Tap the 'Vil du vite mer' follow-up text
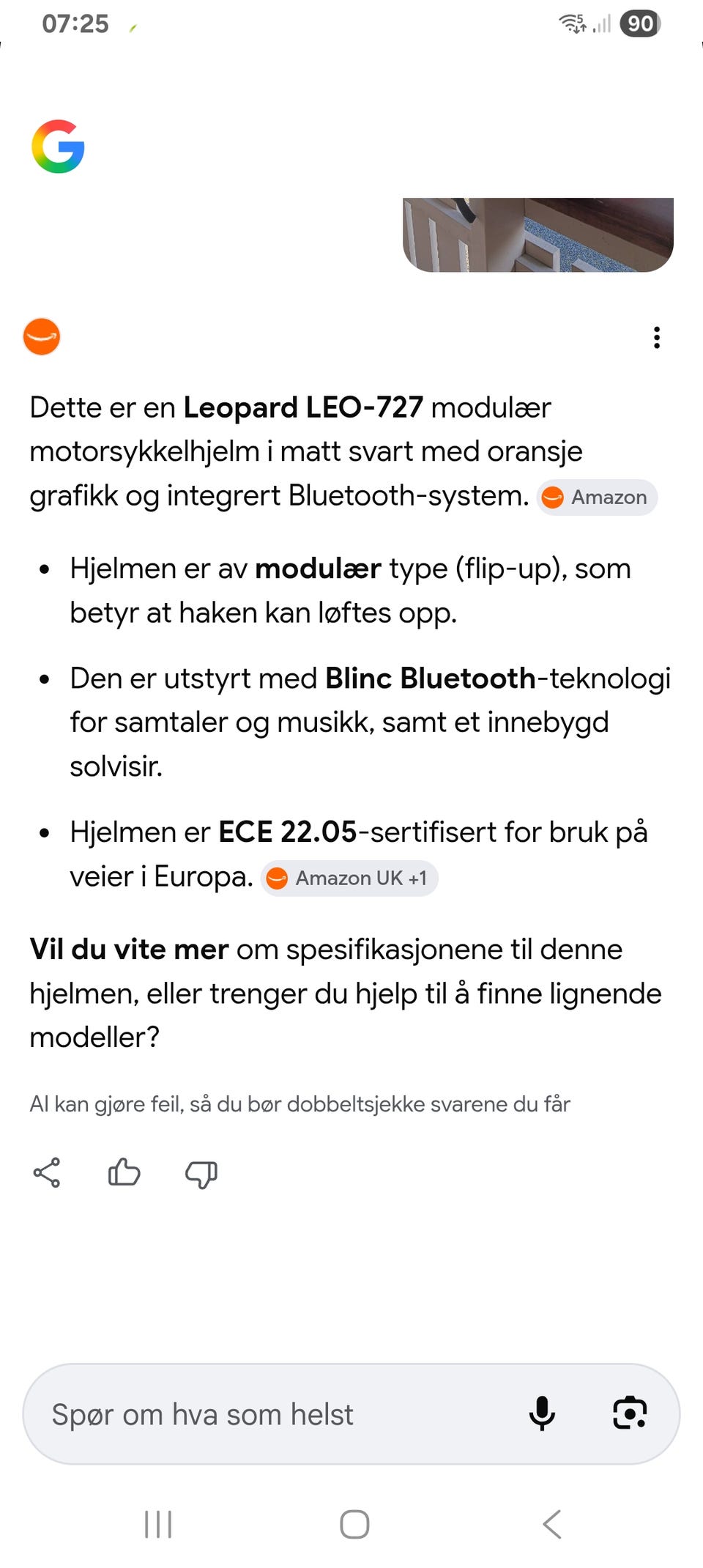The image size is (703, 1568). (x=129, y=950)
